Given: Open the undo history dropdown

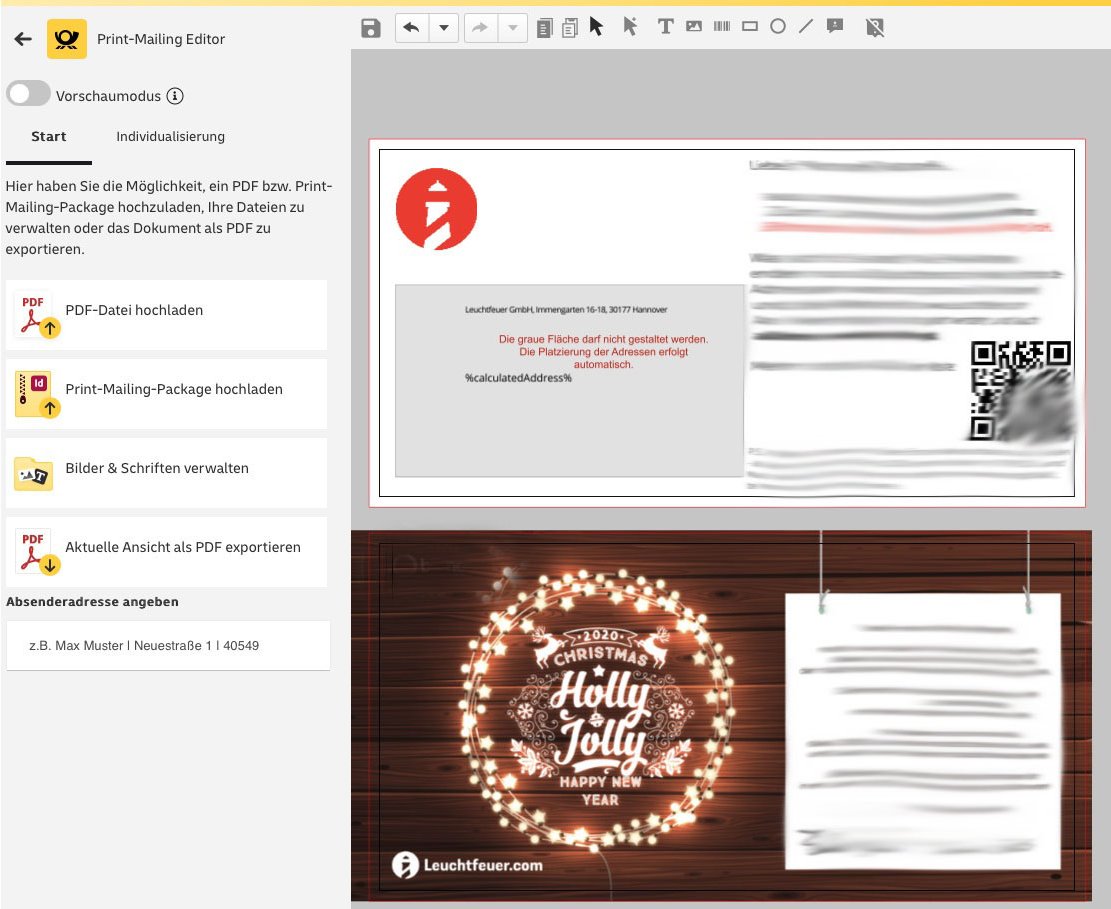Looking at the screenshot, I should point(443,28).
